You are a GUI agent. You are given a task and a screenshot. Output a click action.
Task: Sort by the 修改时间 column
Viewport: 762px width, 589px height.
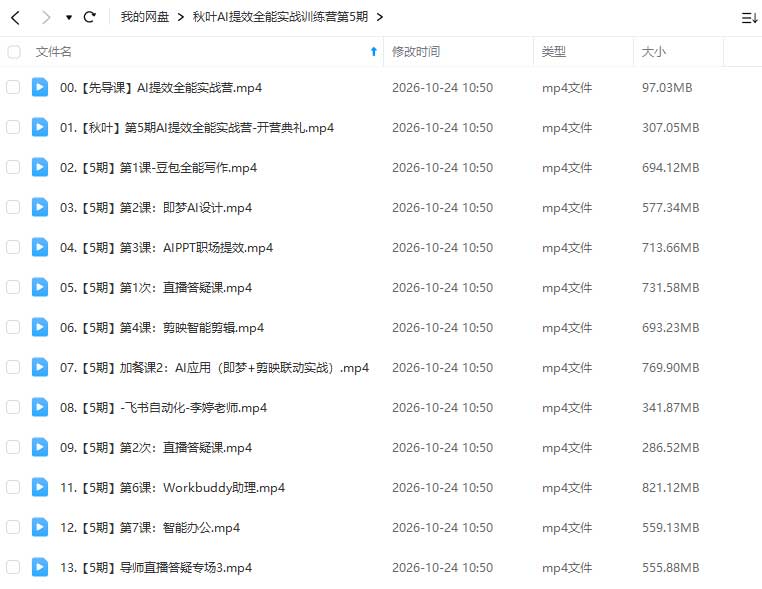pyautogui.click(x=416, y=52)
